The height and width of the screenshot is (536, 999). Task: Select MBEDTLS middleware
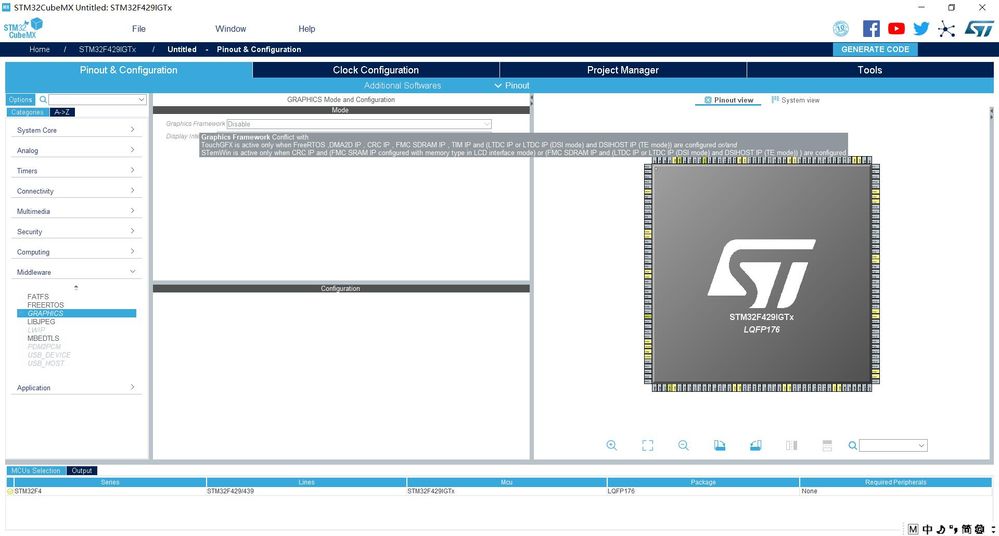pos(43,338)
